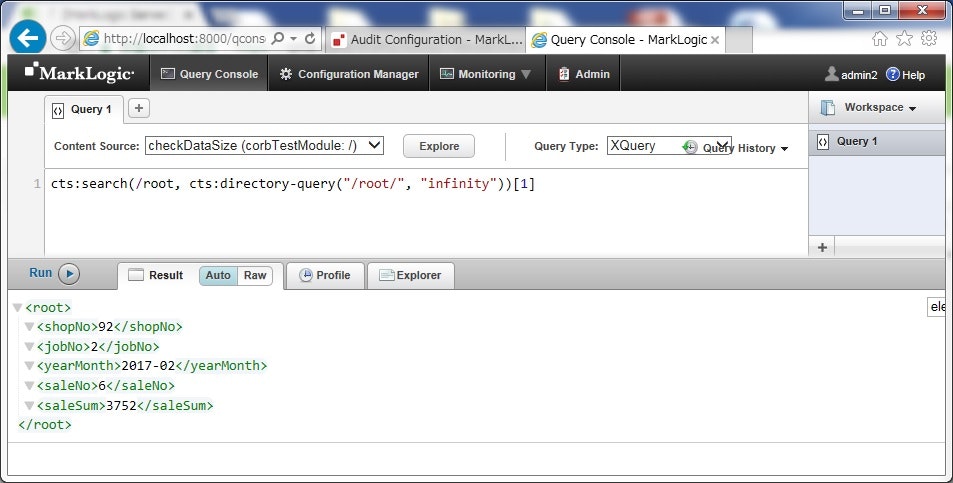The image size is (953, 483).
Task: Refresh the page with the reload icon
Action: pos(310,39)
